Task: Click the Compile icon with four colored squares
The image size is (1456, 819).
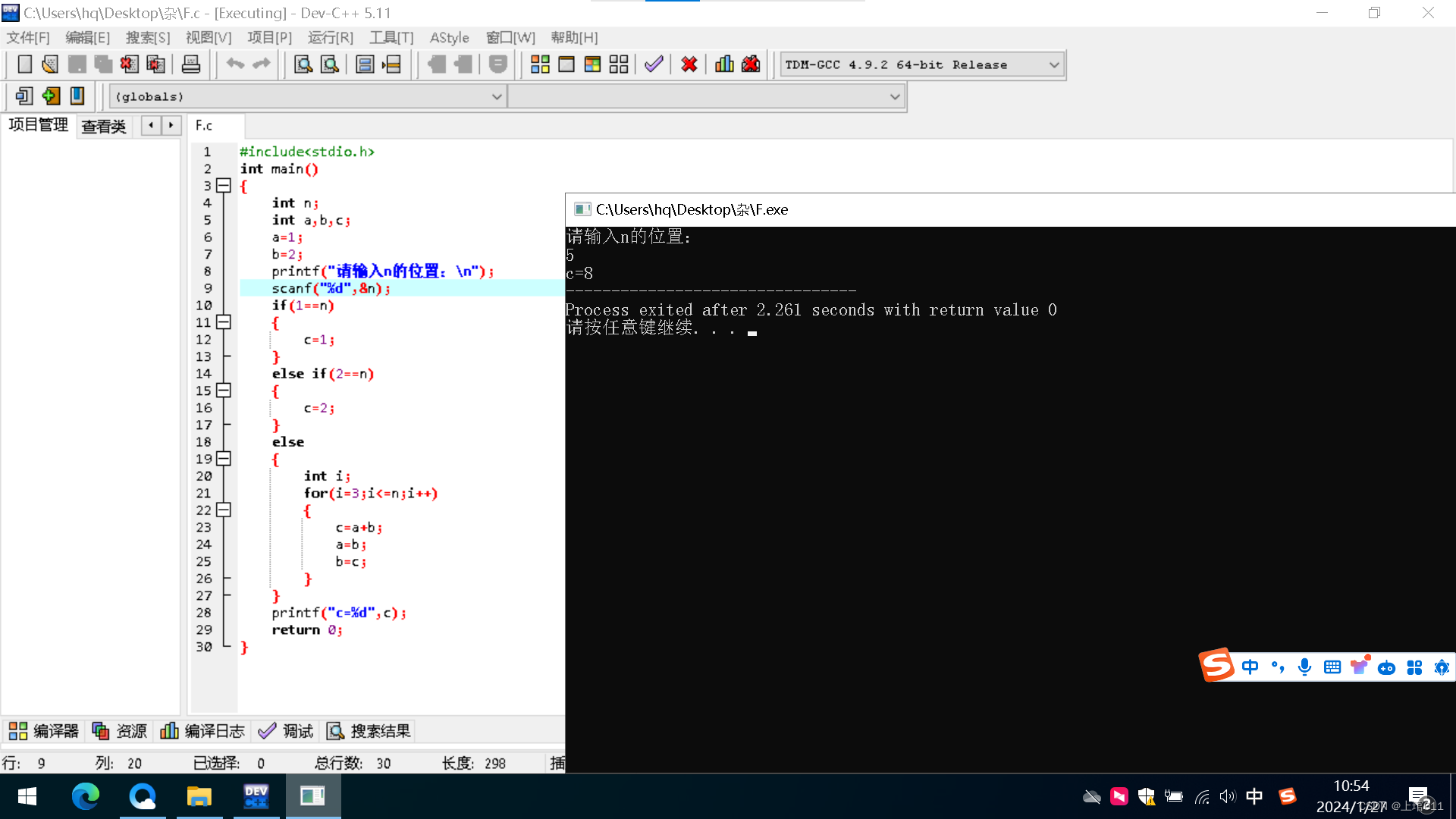Action: (x=540, y=64)
